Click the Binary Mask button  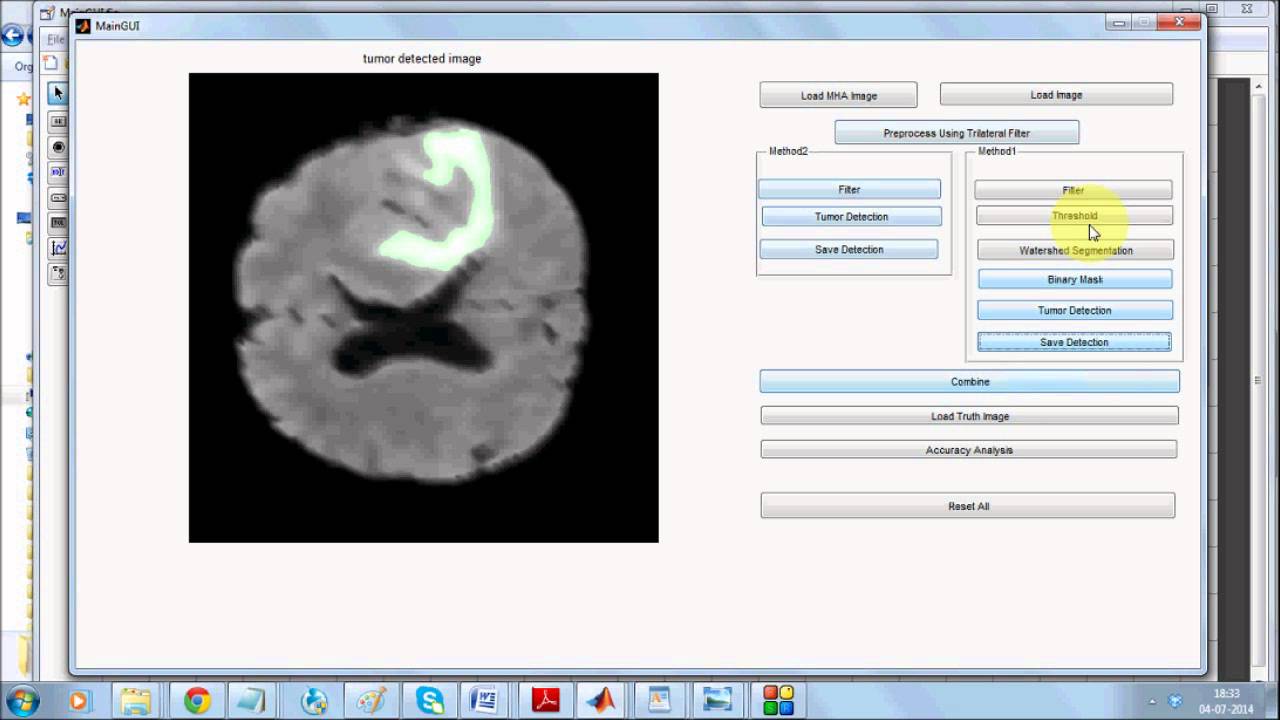click(x=1075, y=280)
